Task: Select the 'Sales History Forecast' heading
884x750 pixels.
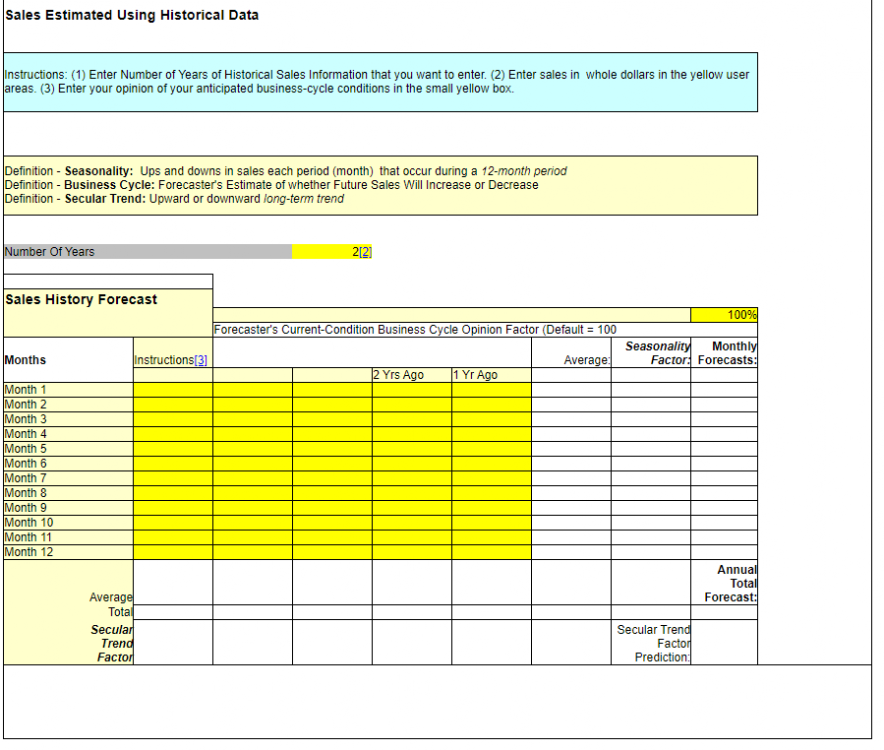Action: click(x=81, y=299)
